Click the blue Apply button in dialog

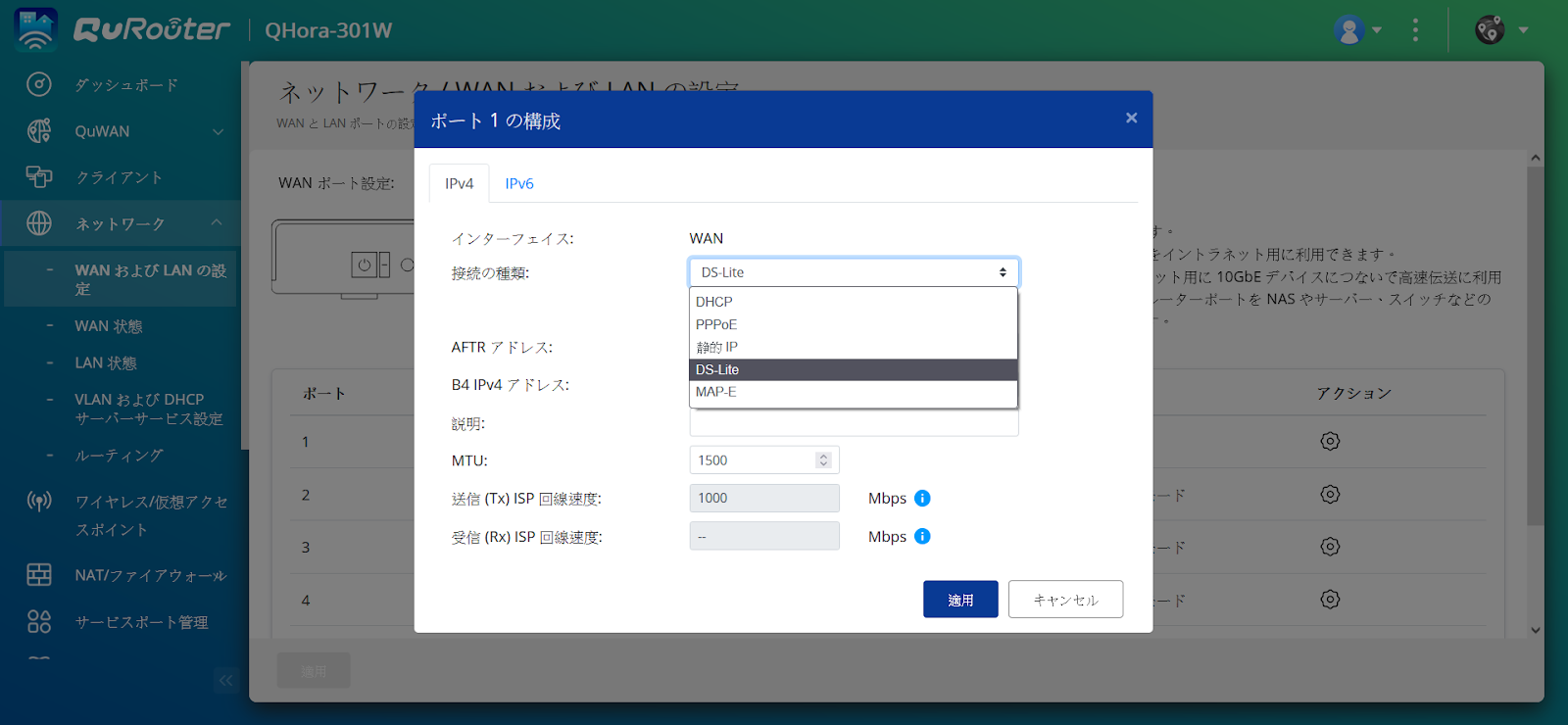coord(960,600)
